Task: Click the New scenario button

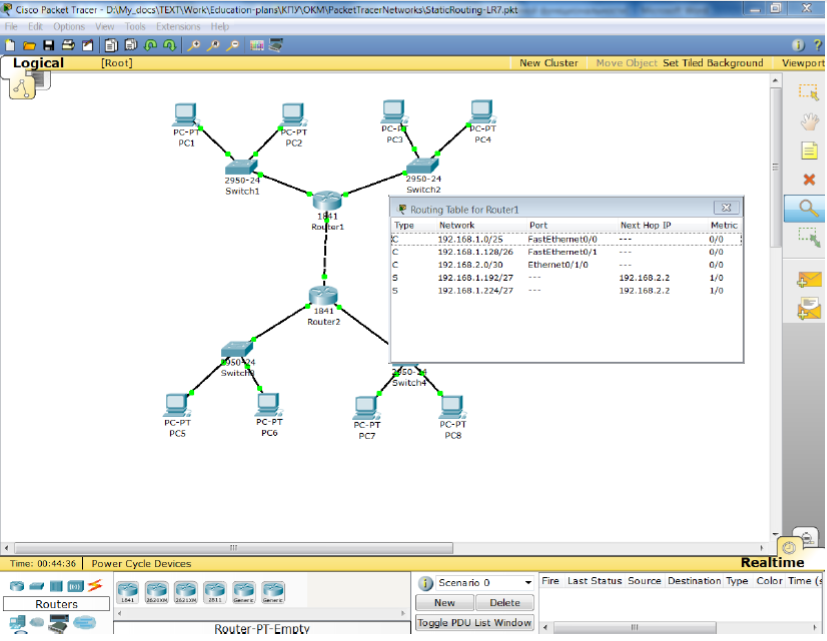Action: pos(445,602)
